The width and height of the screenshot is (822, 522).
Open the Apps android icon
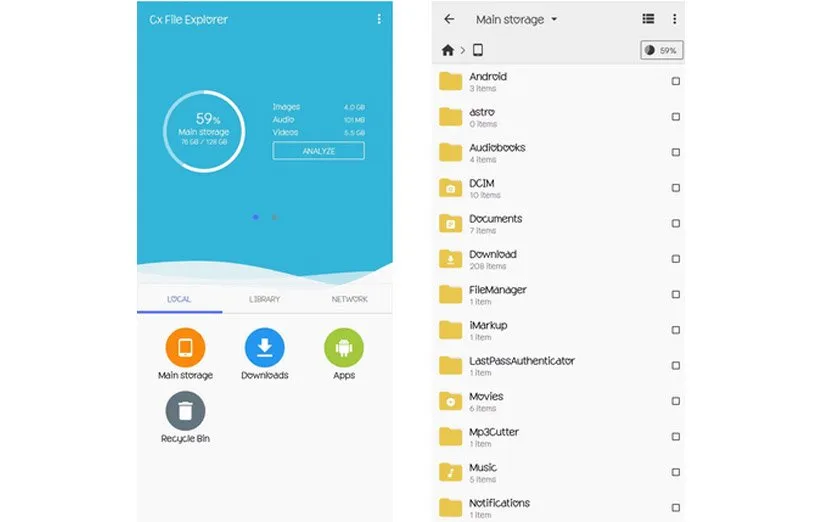pos(344,348)
